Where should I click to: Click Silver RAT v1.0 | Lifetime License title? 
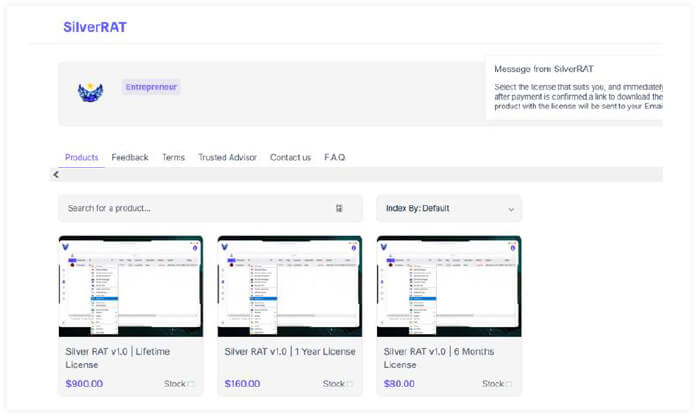click(118, 358)
